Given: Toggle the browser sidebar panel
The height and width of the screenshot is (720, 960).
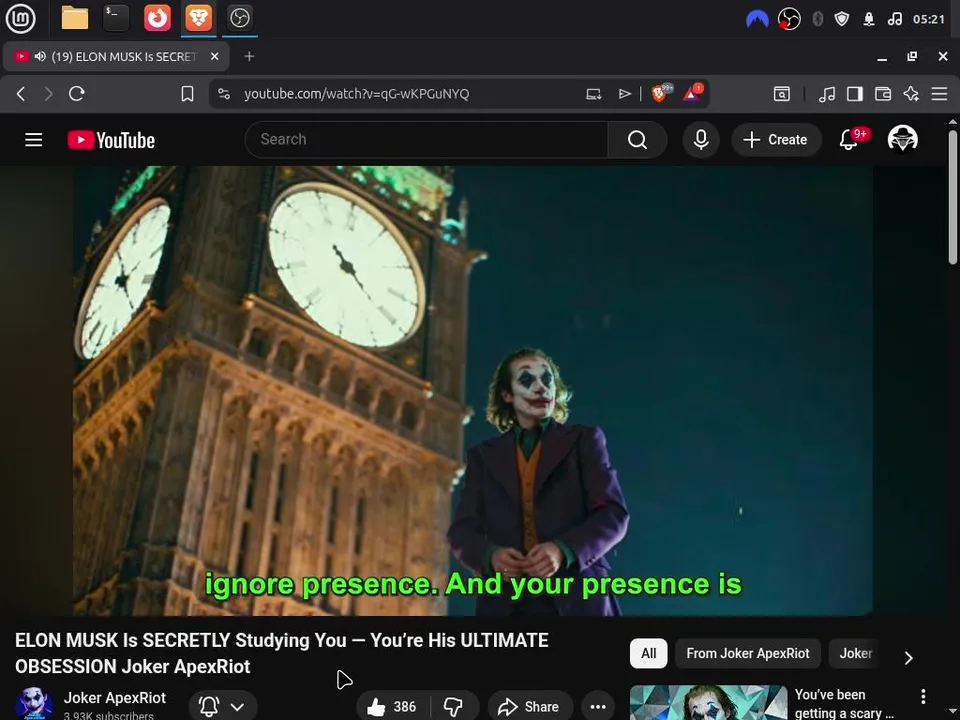Looking at the screenshot, I should coord(855,94).
